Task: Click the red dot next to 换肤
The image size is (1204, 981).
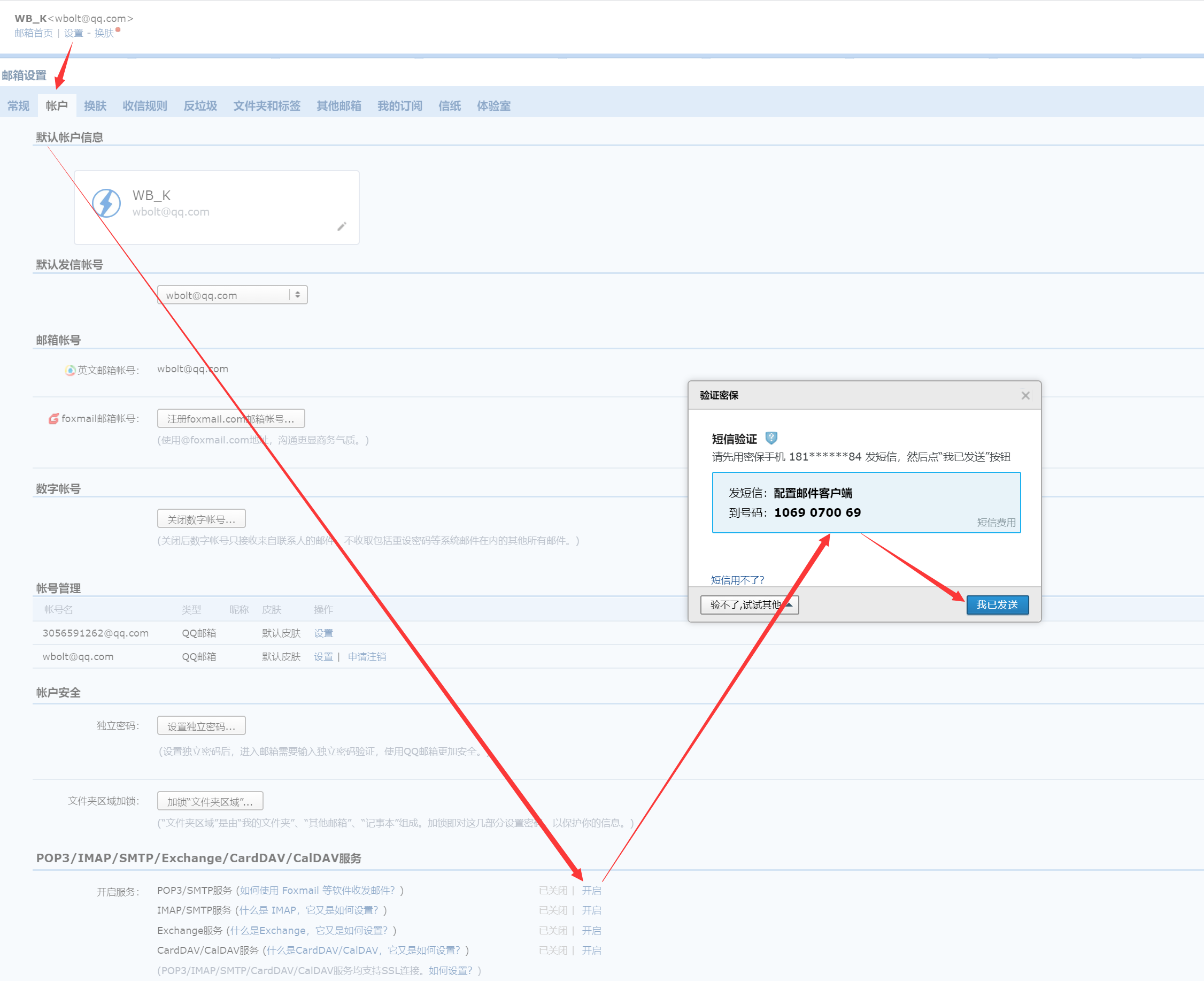Action: pyautogui.click(x=118, y=29)
